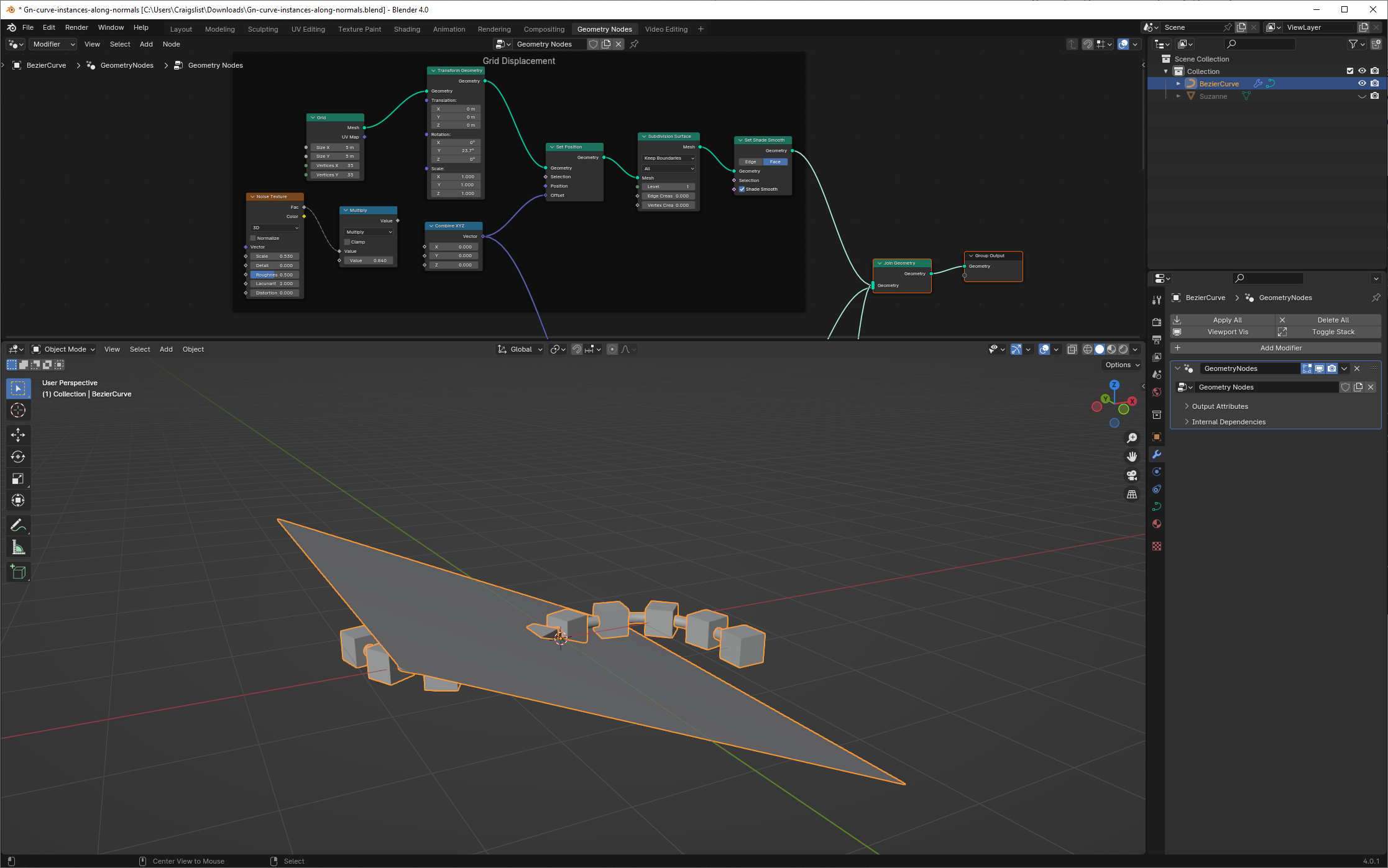Open the Render menu

pyautogui.click(x=76, y=27)
